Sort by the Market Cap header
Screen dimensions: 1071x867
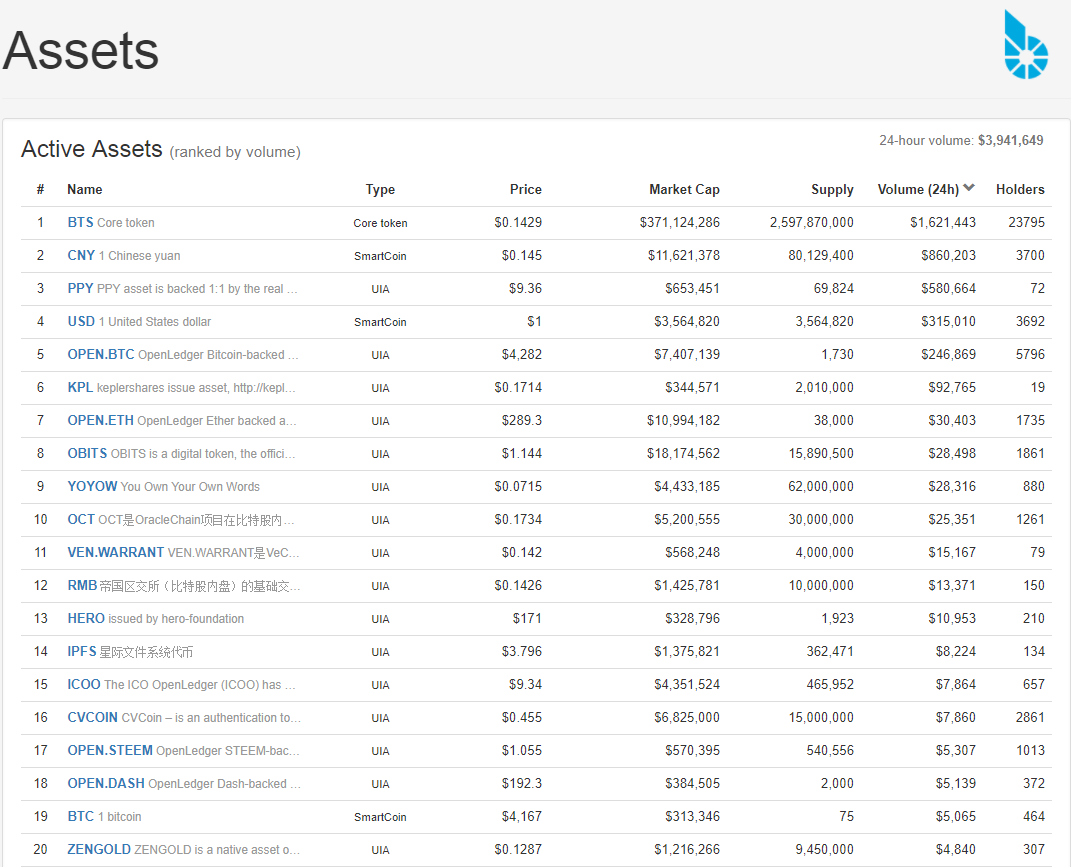pos(684,189)
